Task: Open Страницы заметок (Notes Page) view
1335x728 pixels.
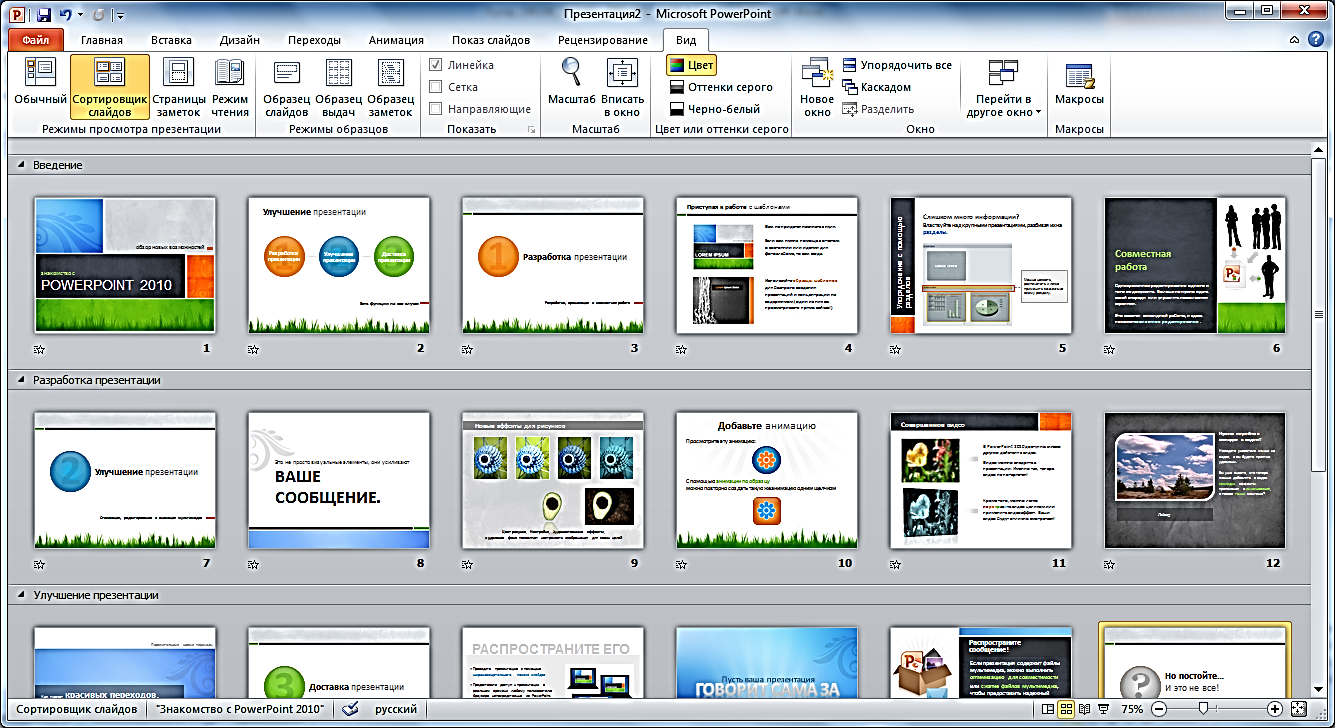Action: [x=179, y=86]
